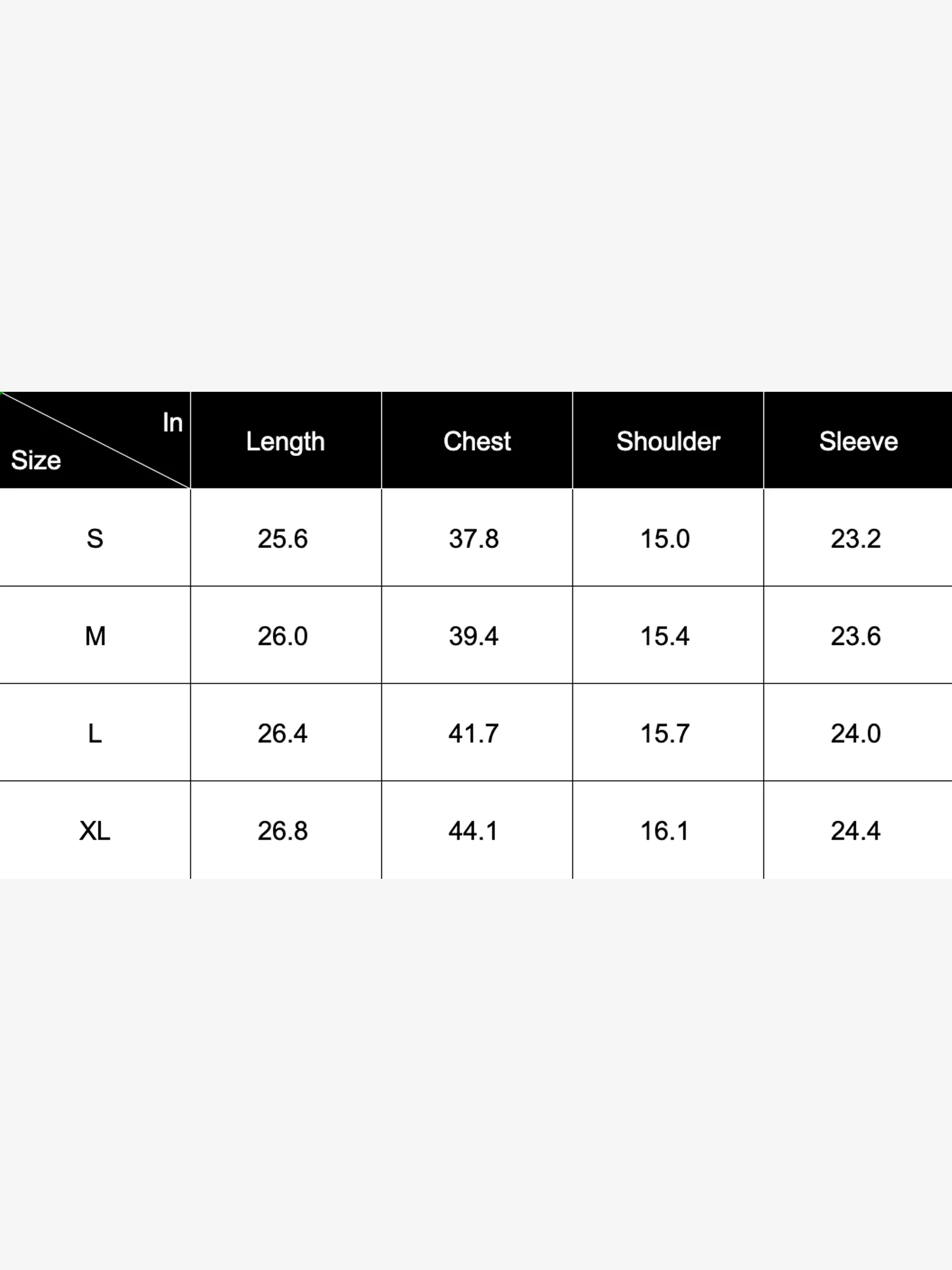Click the Size label in header corner

click(36, 460)
